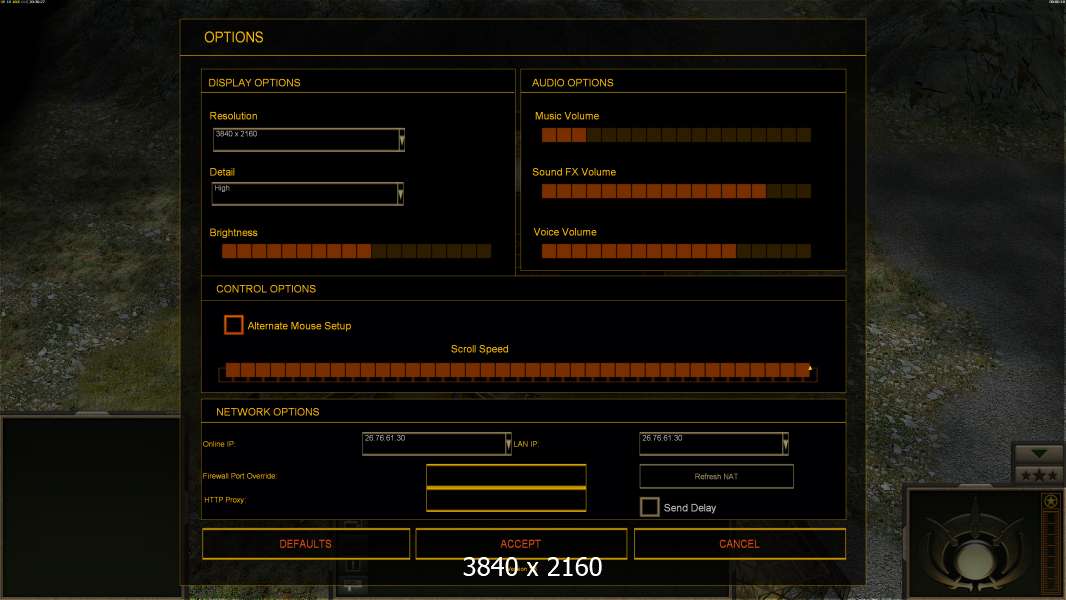Image resolution: width=1066 pixels, height=600 pixels.
Task: Expand the Detail dropdown arrow
Action: tap(400, 194)
